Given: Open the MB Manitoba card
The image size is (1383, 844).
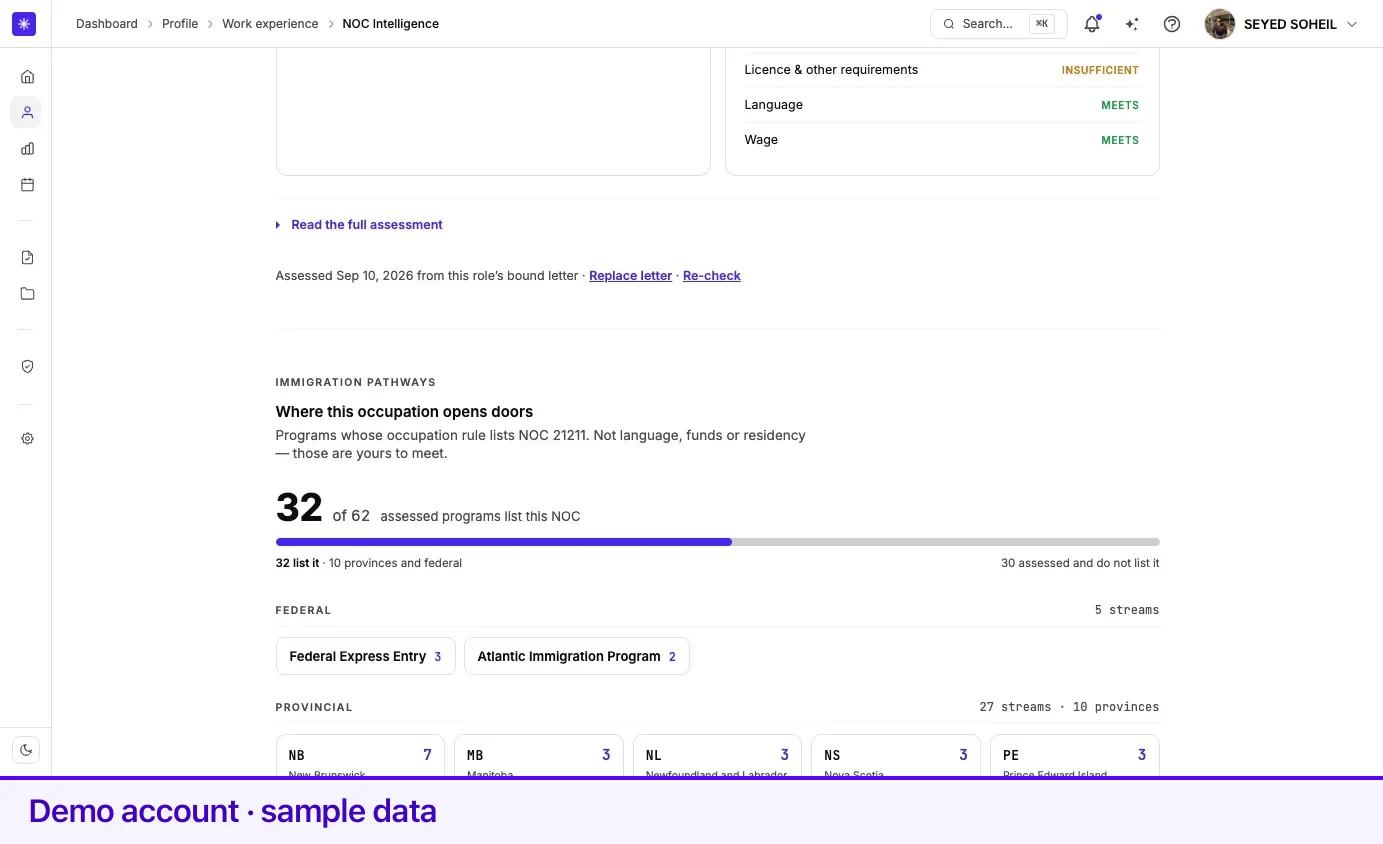Looking at the screenshot, I should coord(538,757).
